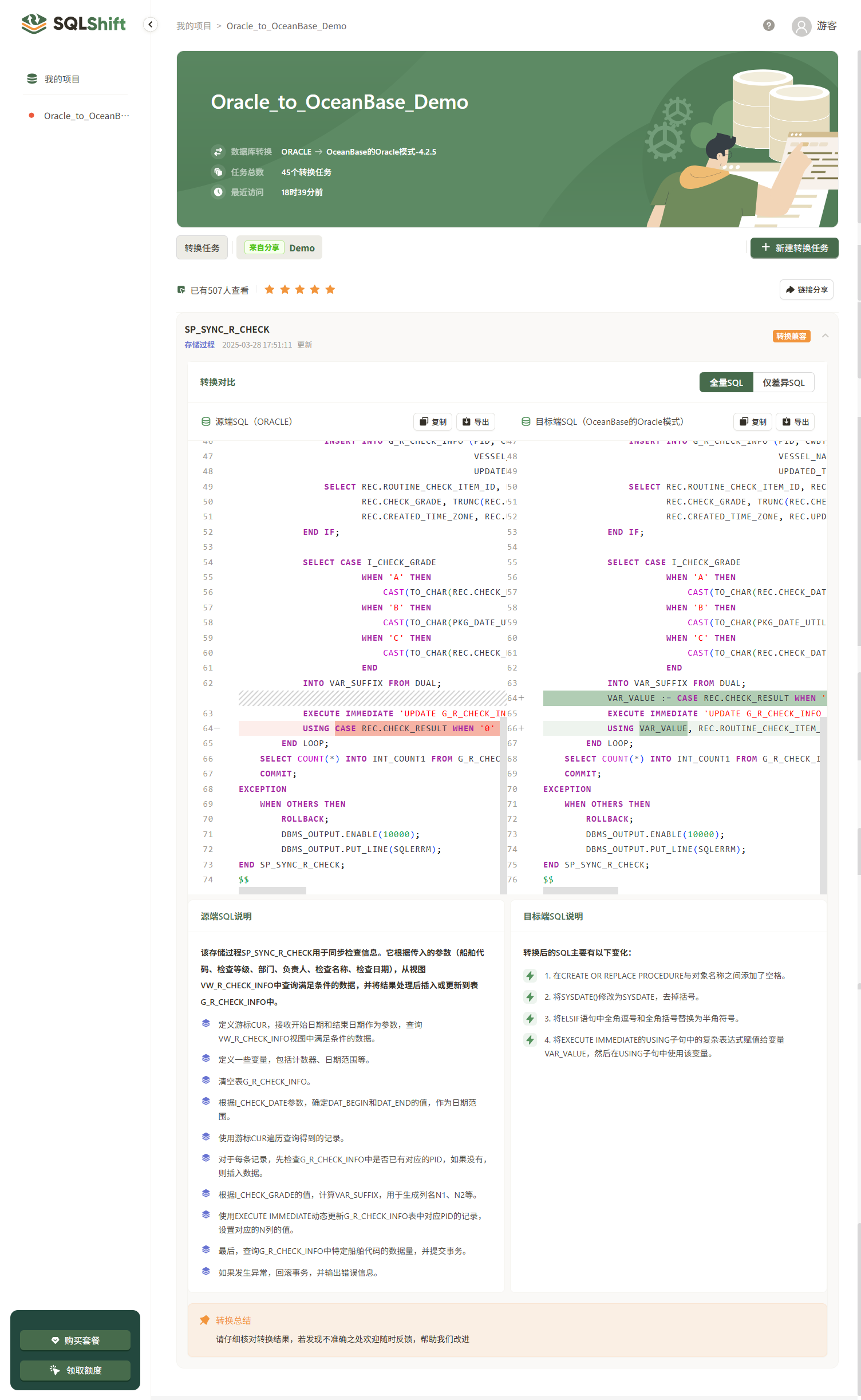
Task: Collapse the SP_SYNC_R_CHECK task panel
Action: point(825,336)
